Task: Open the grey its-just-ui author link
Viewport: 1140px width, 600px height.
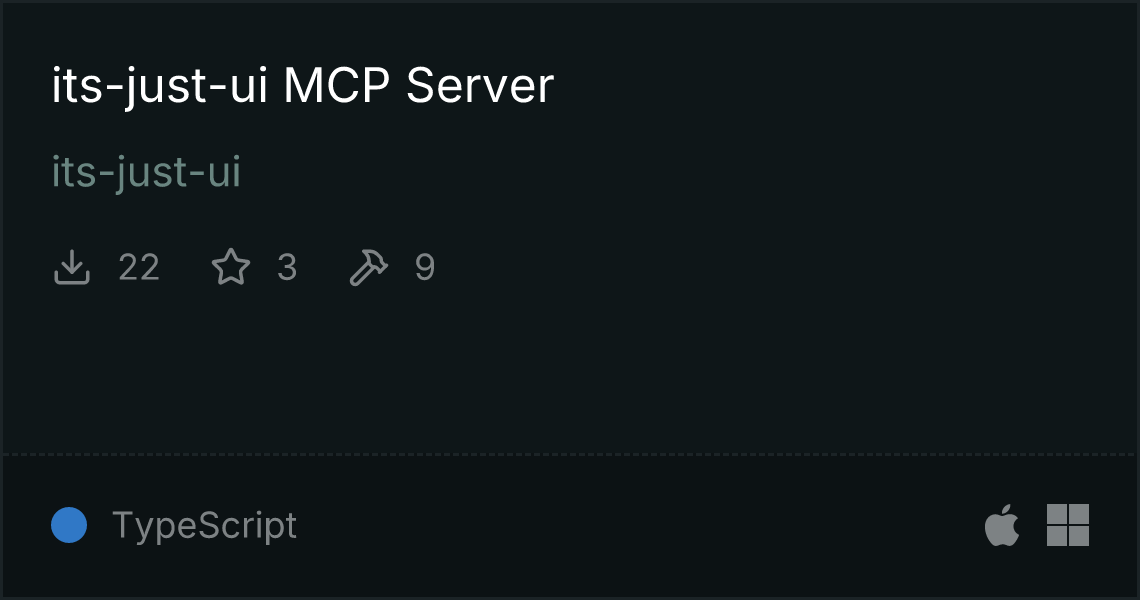Action: coord(146,173)
